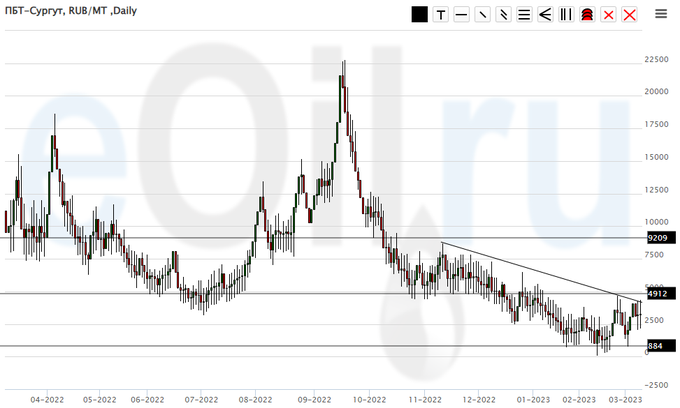Image resolution: width=680 pixels, height=408 pixels.
Task: Select the fan lines drawing tool
Action: click(x=545, y=15)
